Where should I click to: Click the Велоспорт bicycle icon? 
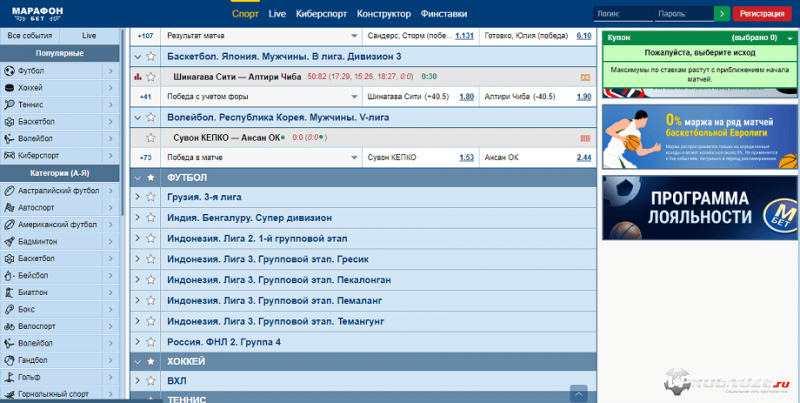(9, 326)
